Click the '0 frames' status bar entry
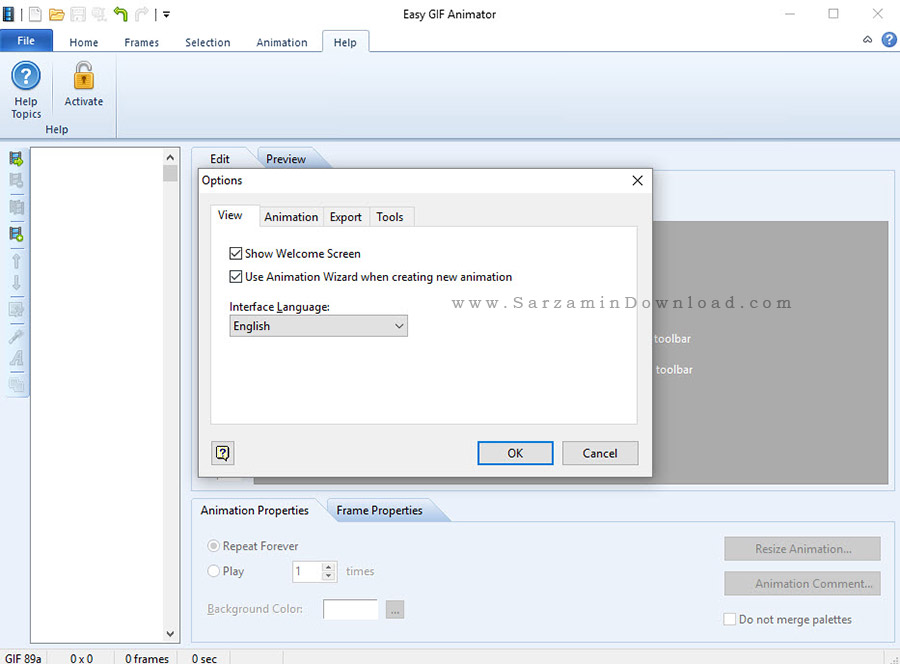 point(147,658)
